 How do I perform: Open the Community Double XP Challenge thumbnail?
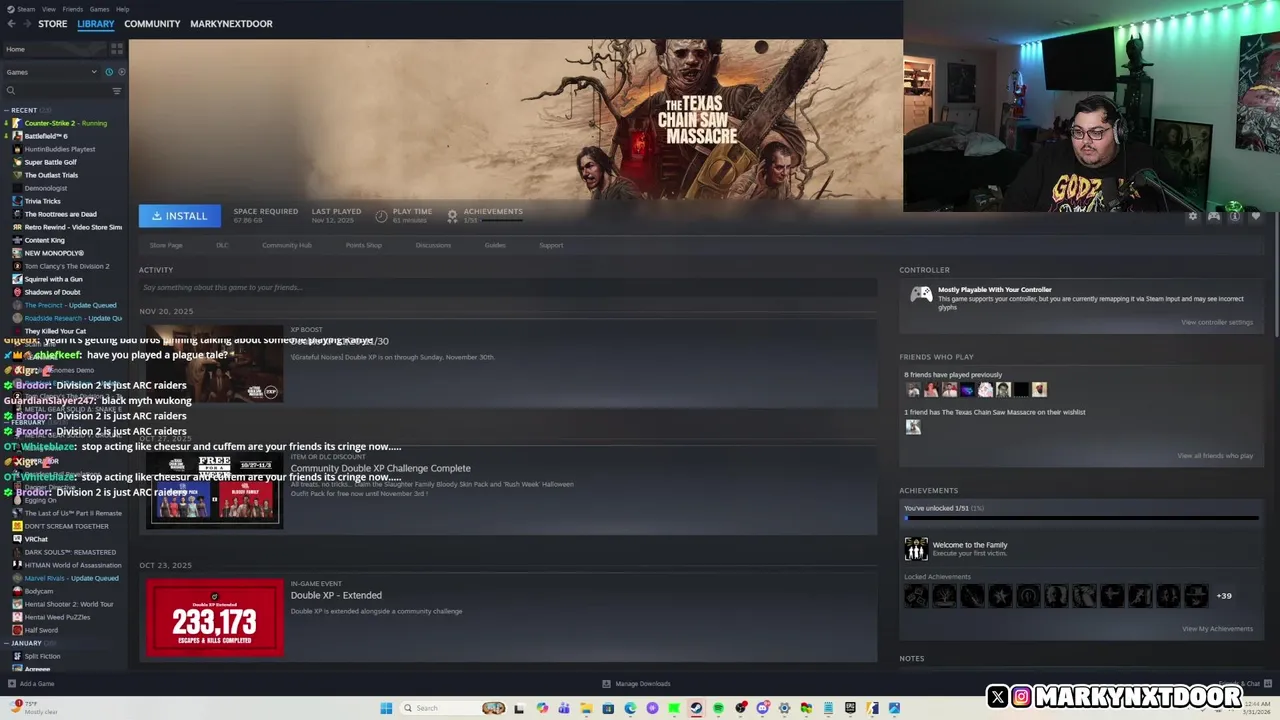[x=215, y=490]
